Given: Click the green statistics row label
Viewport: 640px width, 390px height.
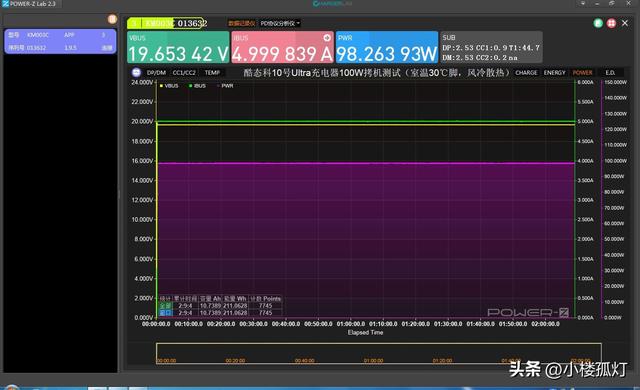Looking at the screenshot, I should [165, 306].
